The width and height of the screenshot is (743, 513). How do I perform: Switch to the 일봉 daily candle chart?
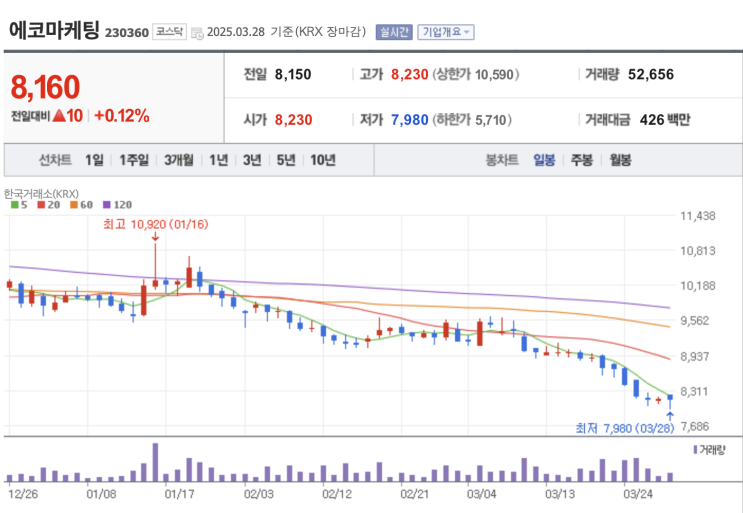[544, 160]
